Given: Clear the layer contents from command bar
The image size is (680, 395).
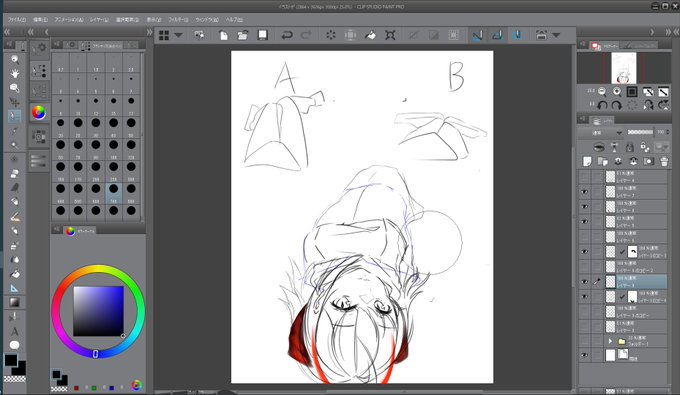Looking at the screenshot, I should click(331, 36).
